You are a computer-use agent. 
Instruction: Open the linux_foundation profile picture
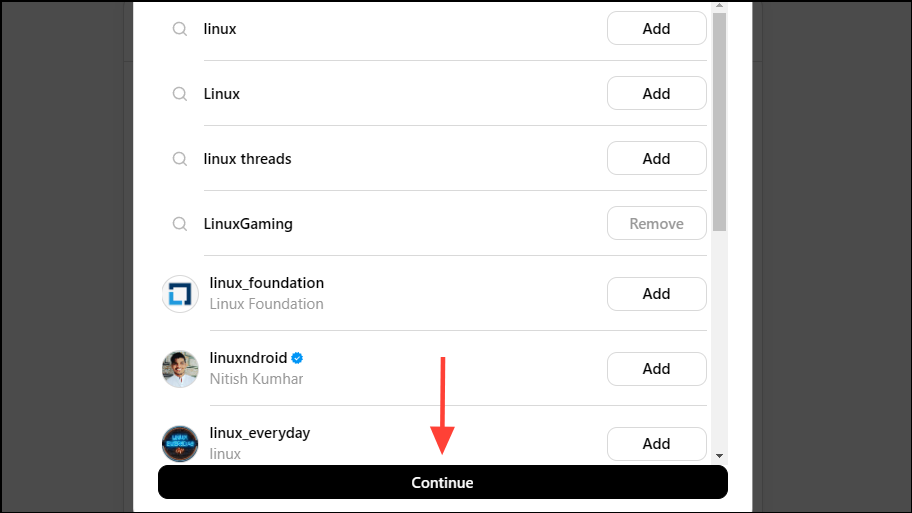pos(180,294)
